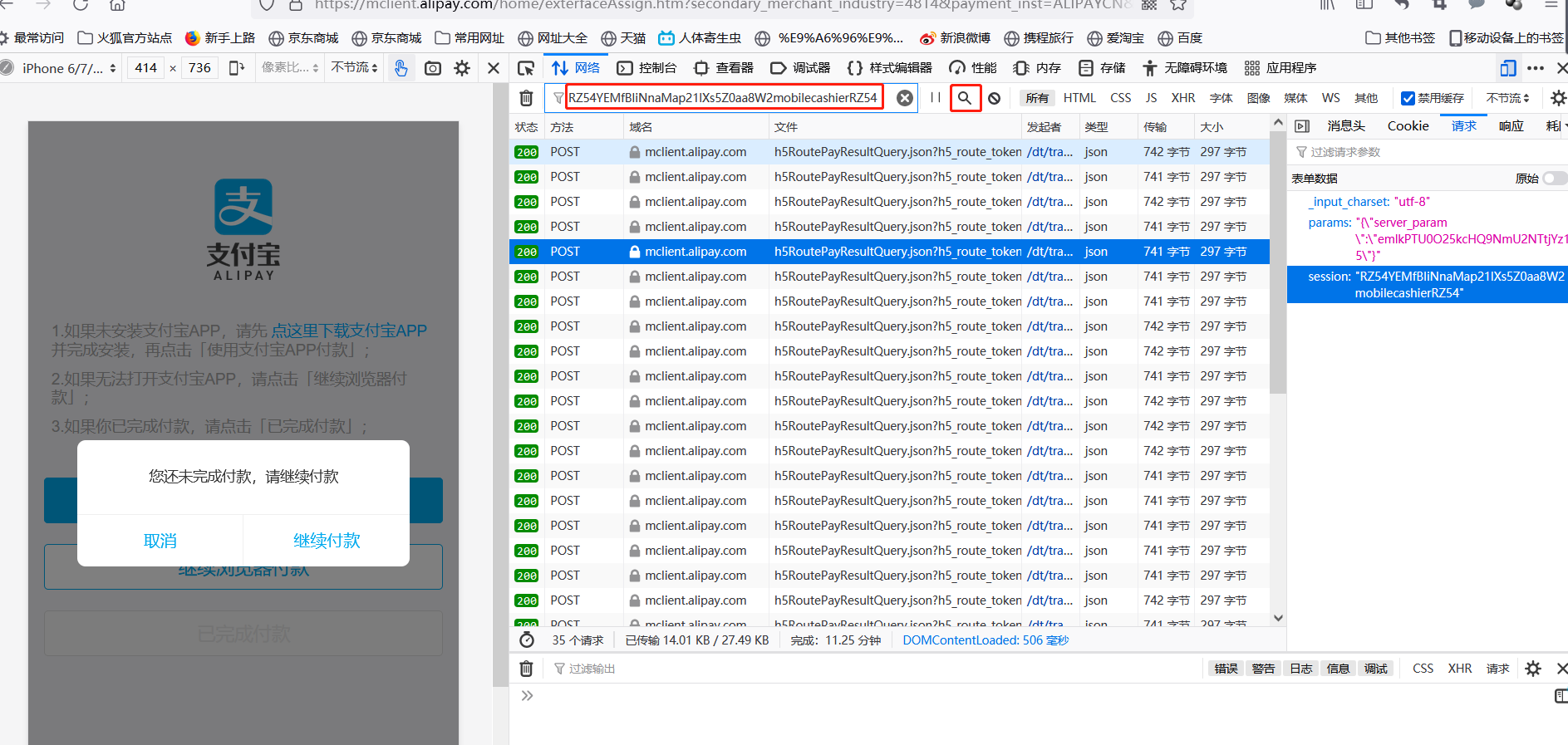Screen dimensions: 1568x745
Task: Close responsive design mode X
Action: pyautogui.click(x=494, y=68)
